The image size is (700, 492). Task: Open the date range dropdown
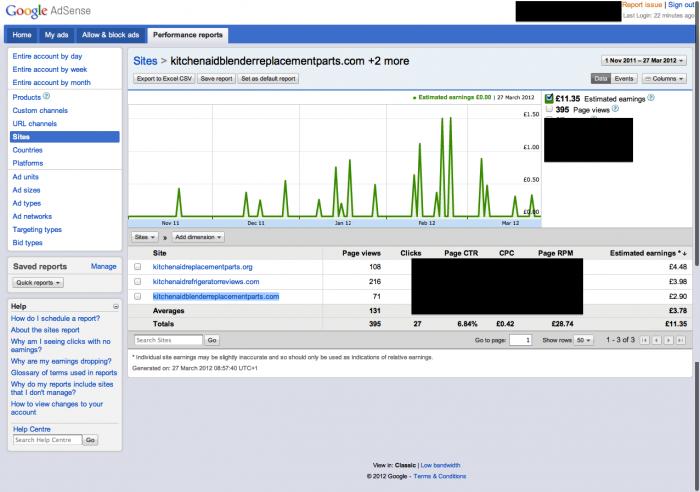(x=644, y=60)
